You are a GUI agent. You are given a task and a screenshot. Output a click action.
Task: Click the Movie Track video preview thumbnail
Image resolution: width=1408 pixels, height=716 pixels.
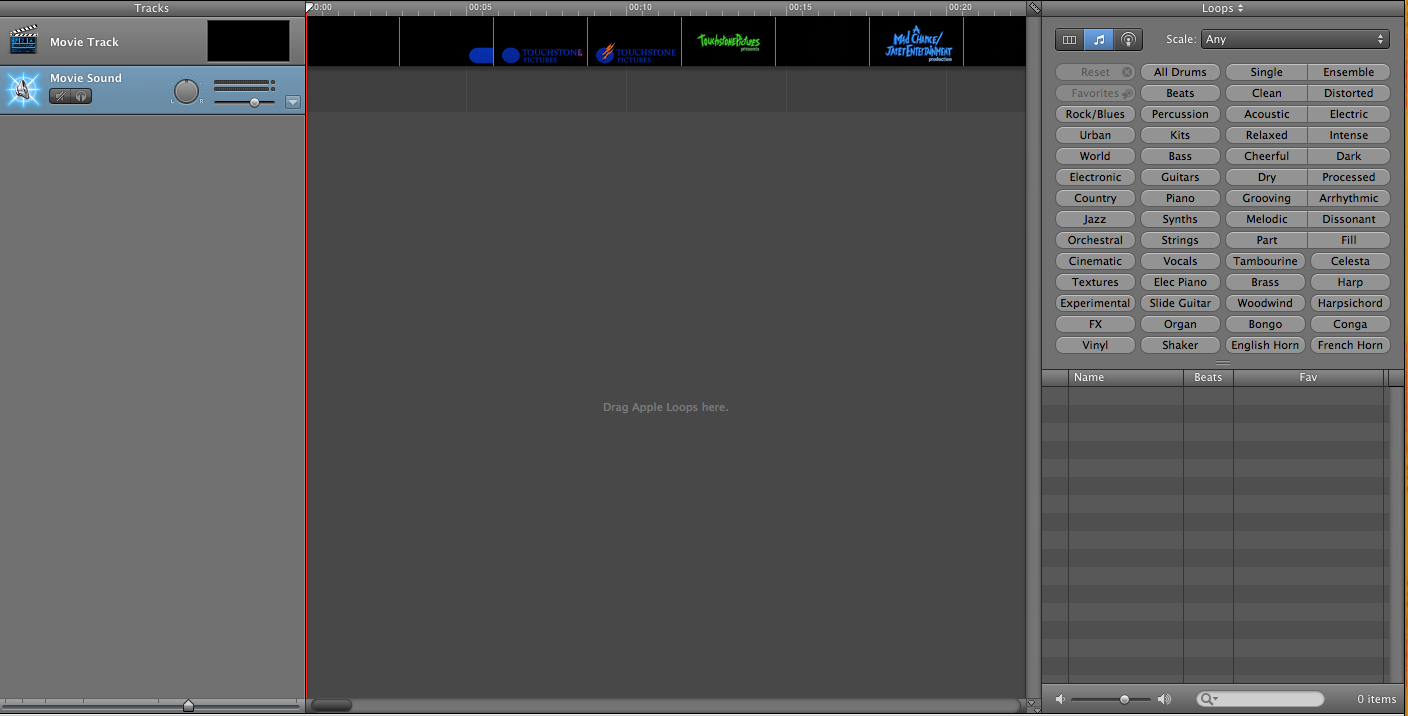click(x=249, y=41)
